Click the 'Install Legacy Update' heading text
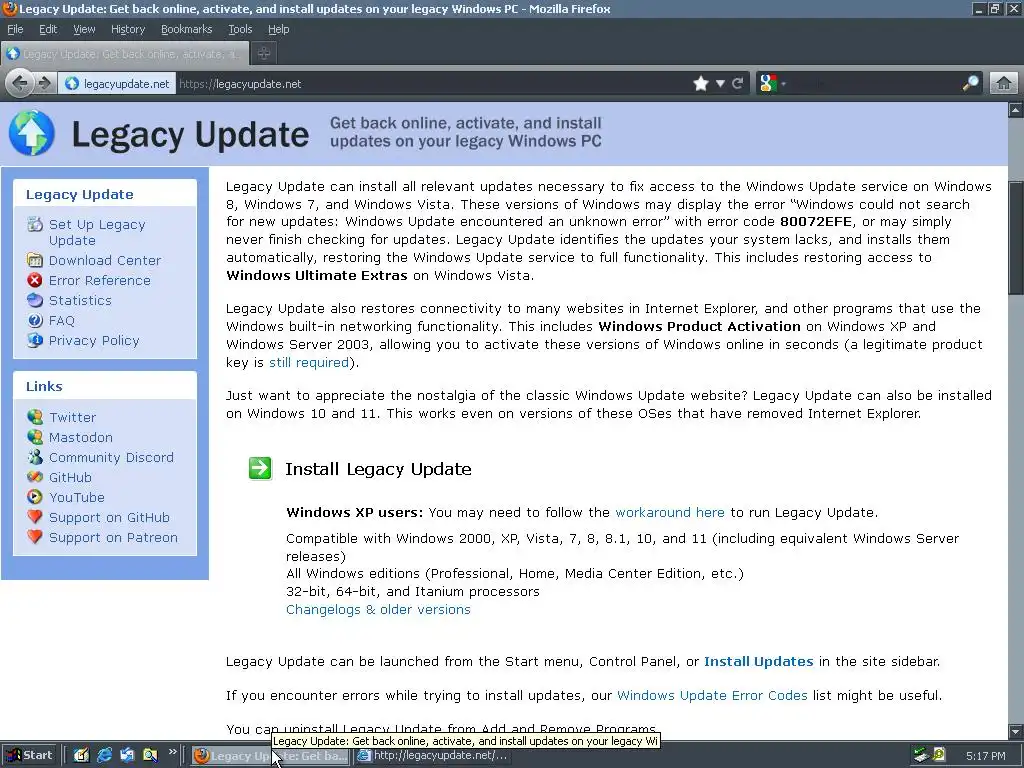Screen dimensions: 1024x768 click(378, 469)
